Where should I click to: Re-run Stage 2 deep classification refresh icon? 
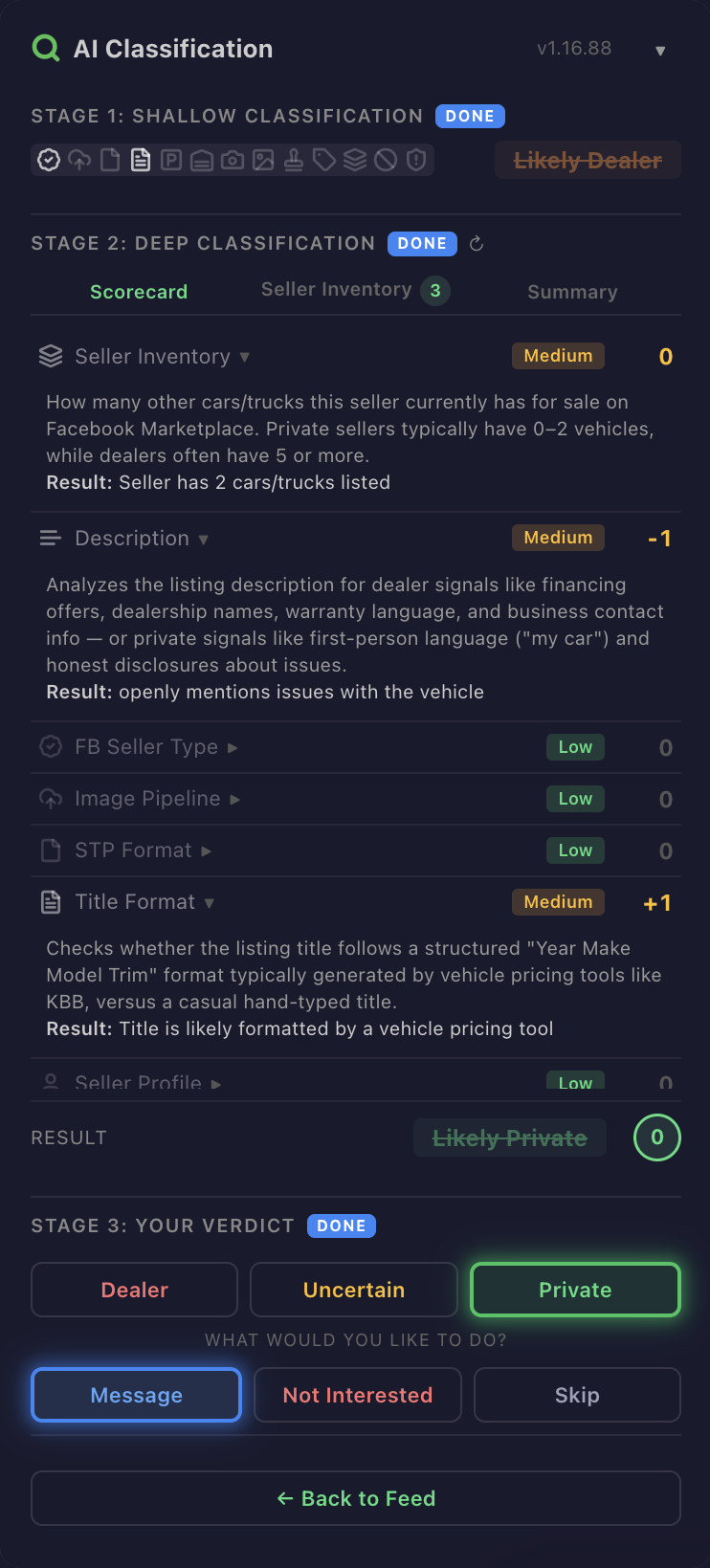point(477,244)
